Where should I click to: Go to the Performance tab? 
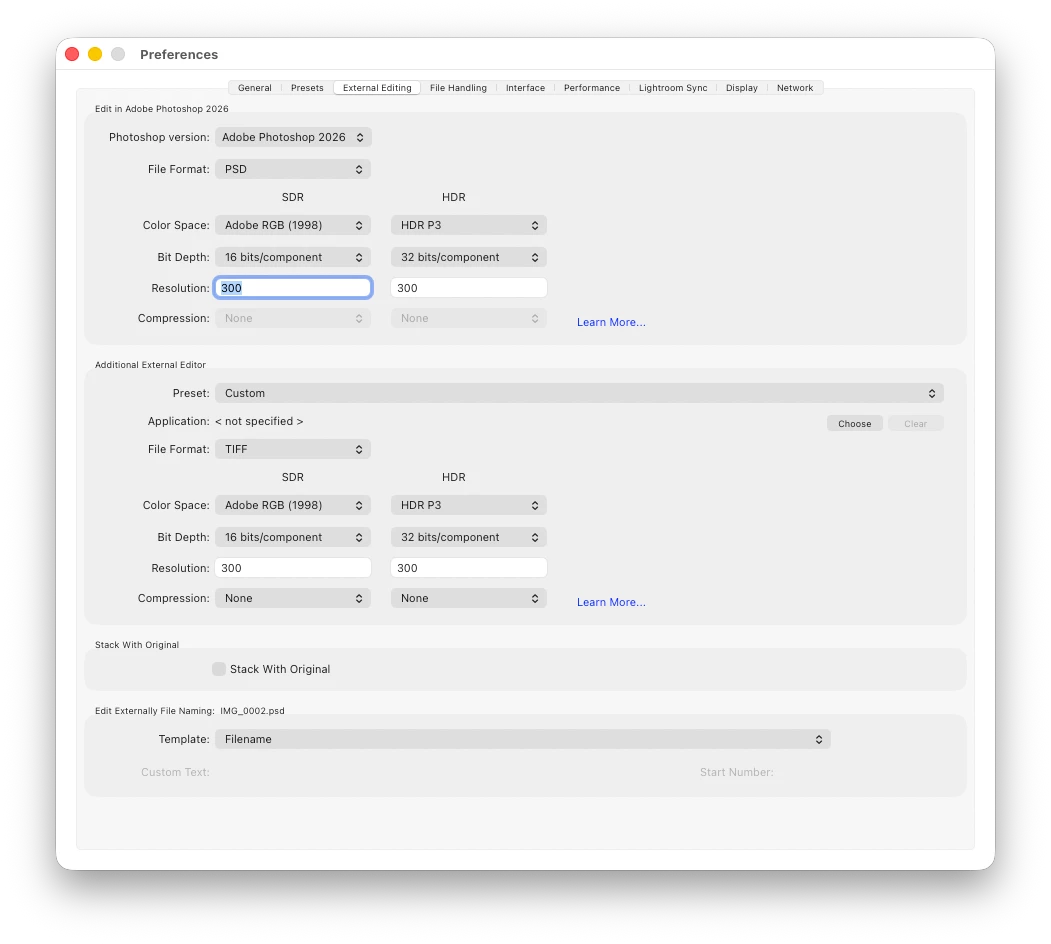pos(592,88)
